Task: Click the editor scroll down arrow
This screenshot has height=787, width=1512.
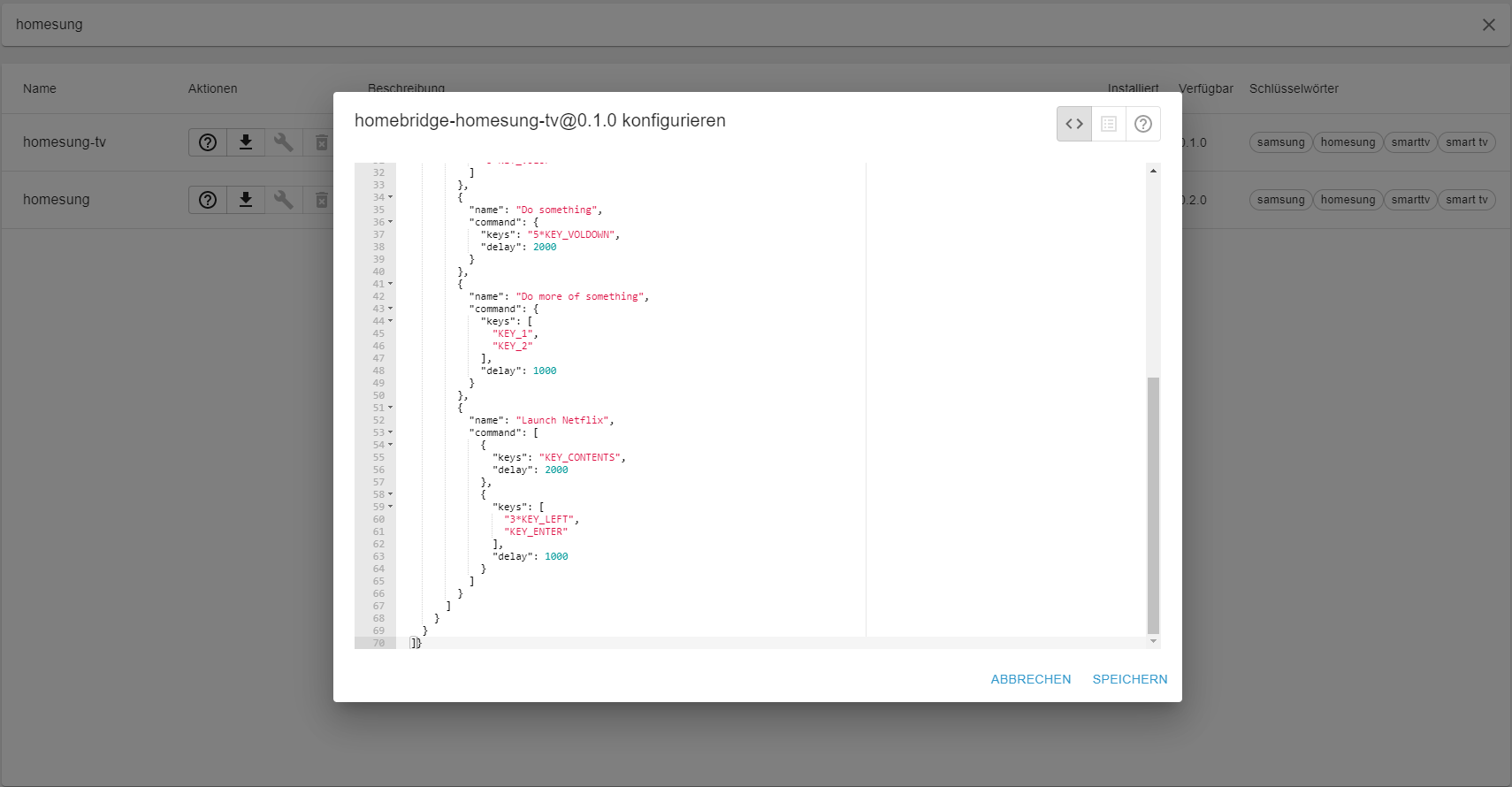Action: tap(1153, 641)
